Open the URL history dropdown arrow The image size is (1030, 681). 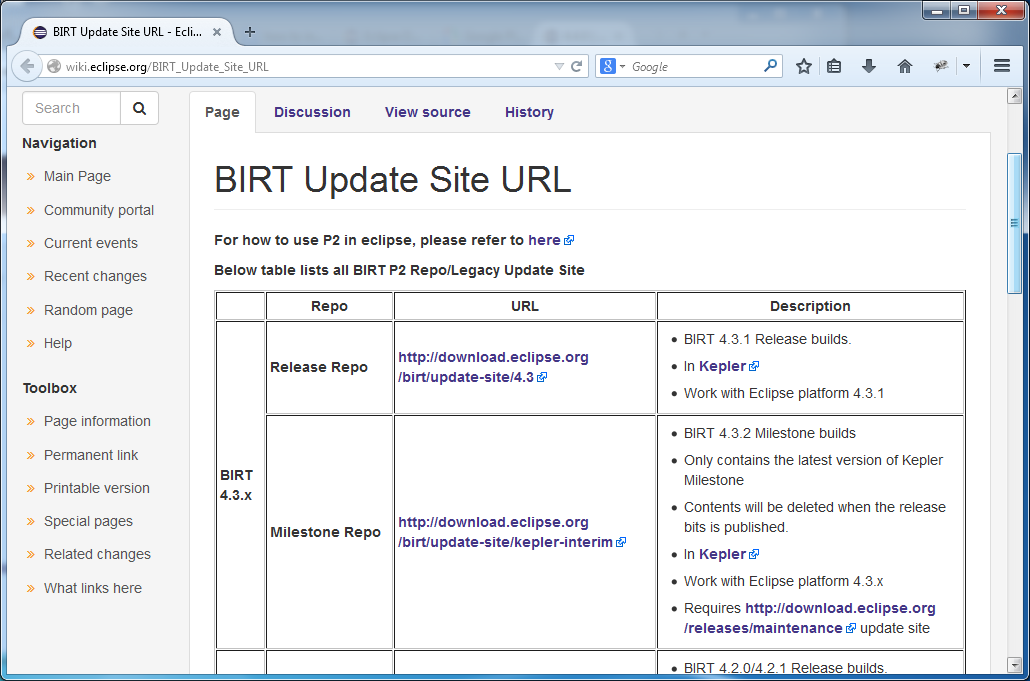point(559,66)
